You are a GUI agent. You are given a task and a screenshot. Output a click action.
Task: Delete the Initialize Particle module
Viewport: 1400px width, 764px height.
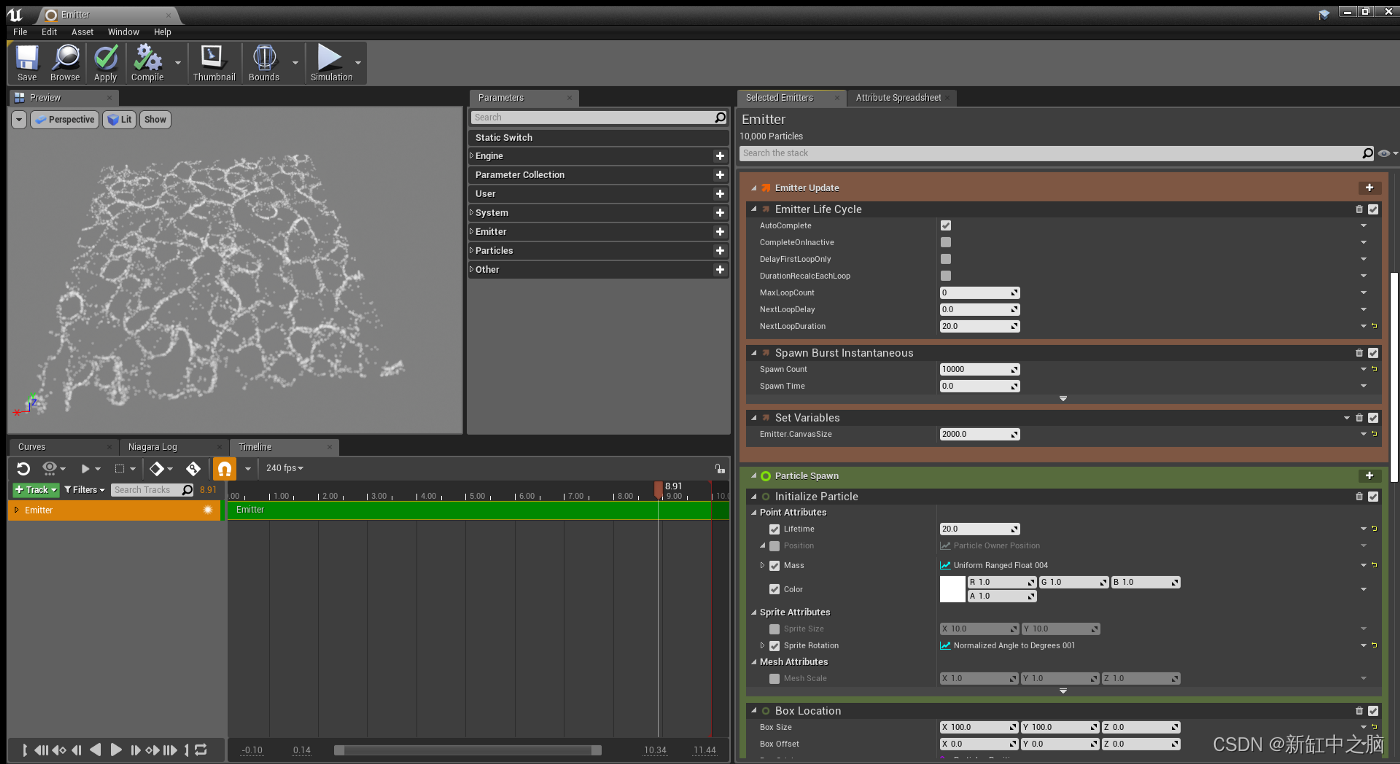point(1359,496)
